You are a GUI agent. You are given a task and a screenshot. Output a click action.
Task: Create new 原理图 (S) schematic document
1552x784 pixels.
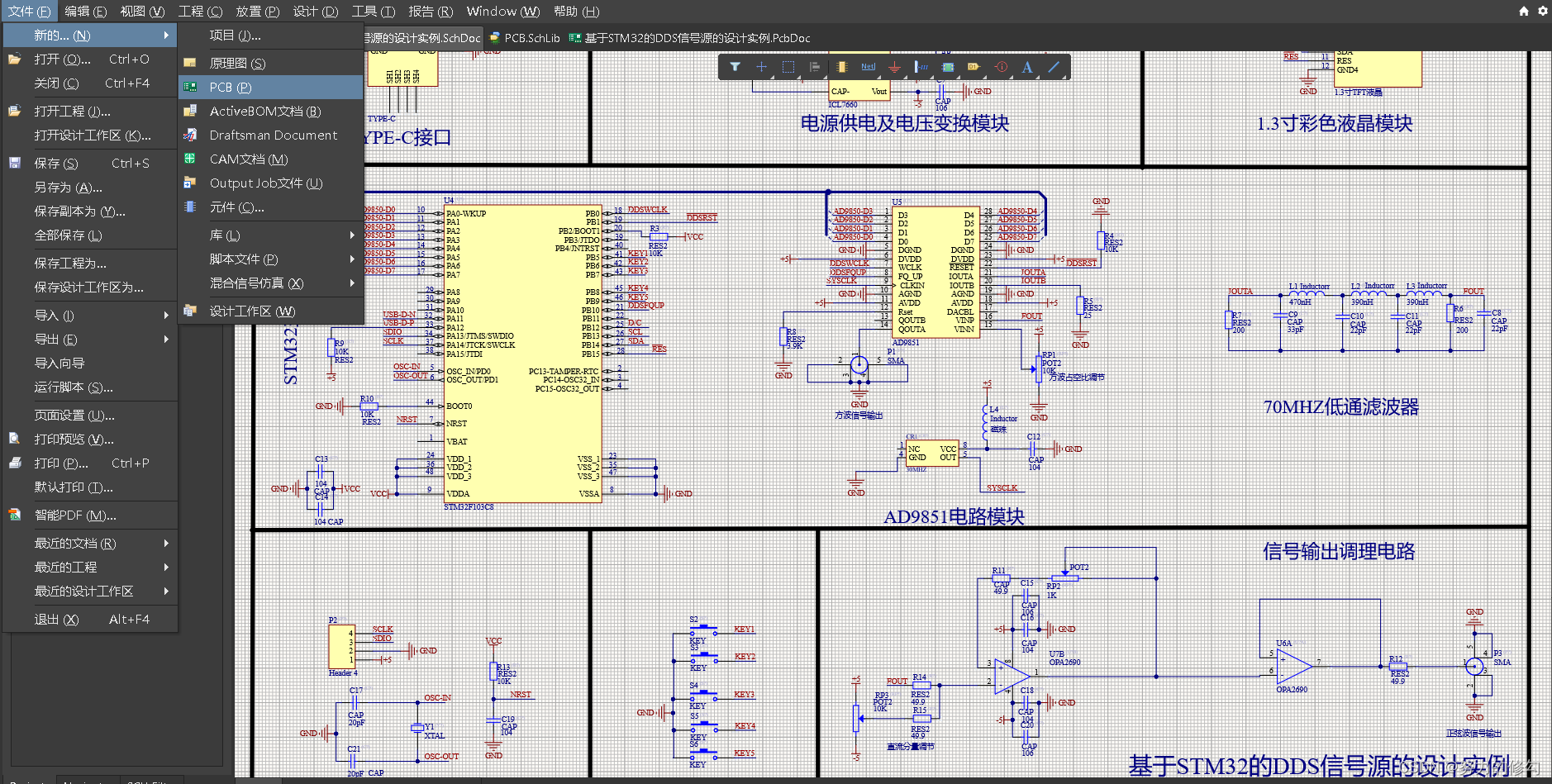(x=271, y=63)
